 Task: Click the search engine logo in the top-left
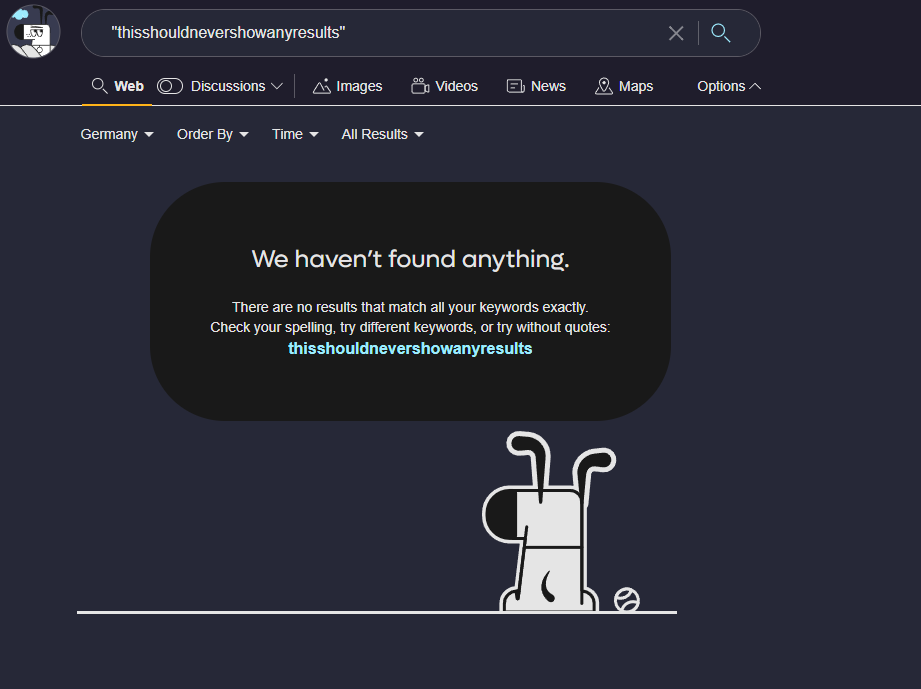pyautogui.click(x=33, y=31)
